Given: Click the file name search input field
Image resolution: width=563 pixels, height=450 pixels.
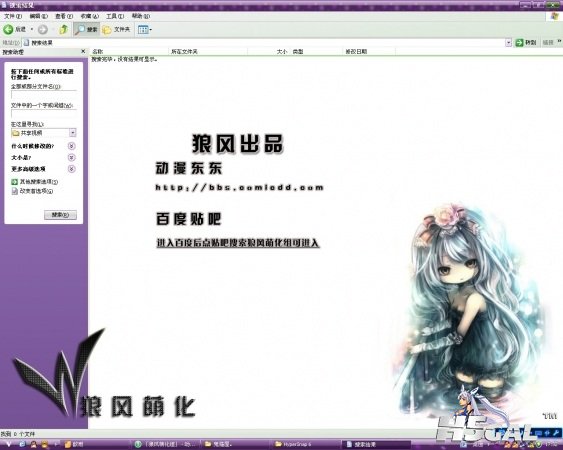Looking at the screenshot, I should pyautogui.click(x=43, y=94).
